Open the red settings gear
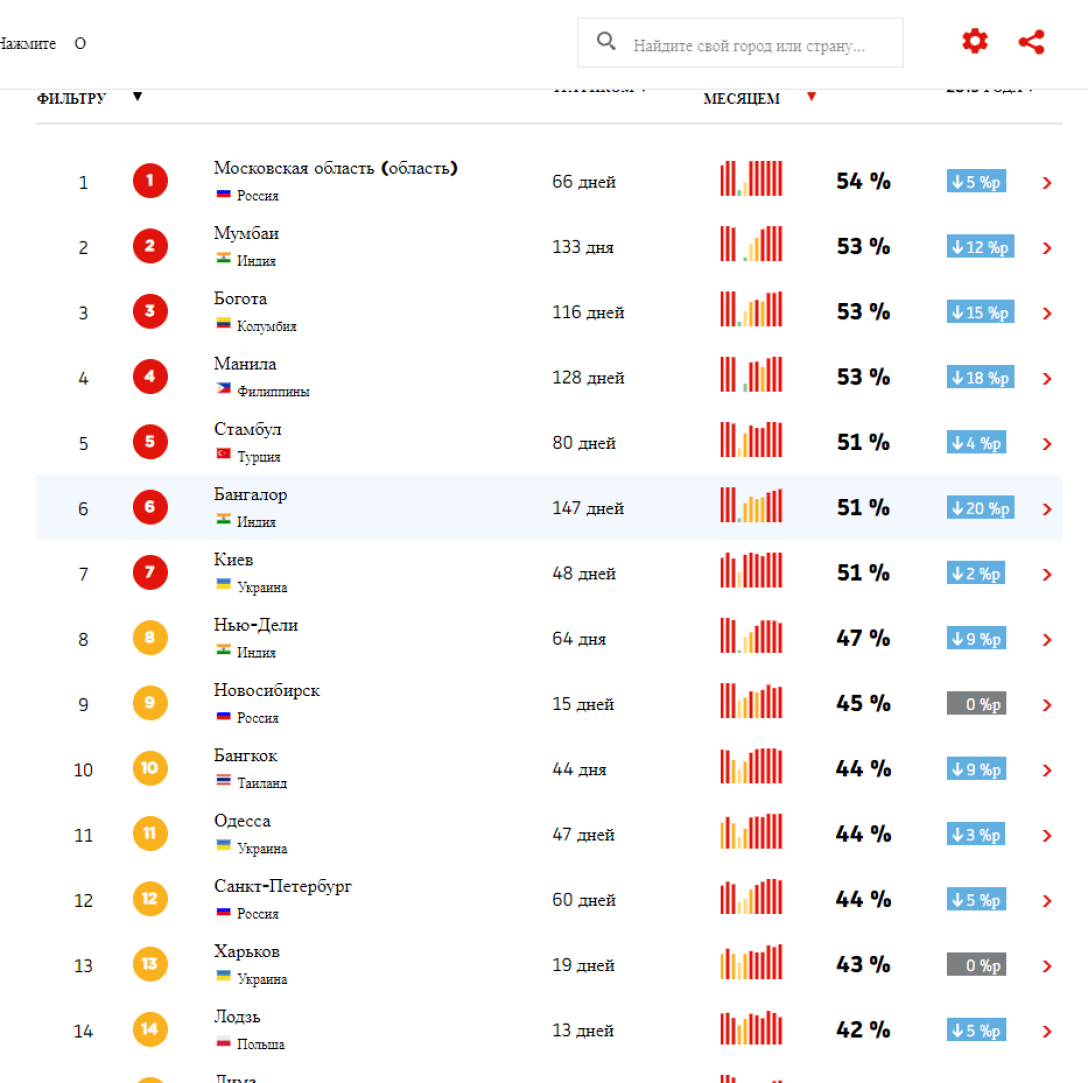Image resolution: width=1088 pixels, height=1083 pixels. pyautogui.click(x=974, y=41)
